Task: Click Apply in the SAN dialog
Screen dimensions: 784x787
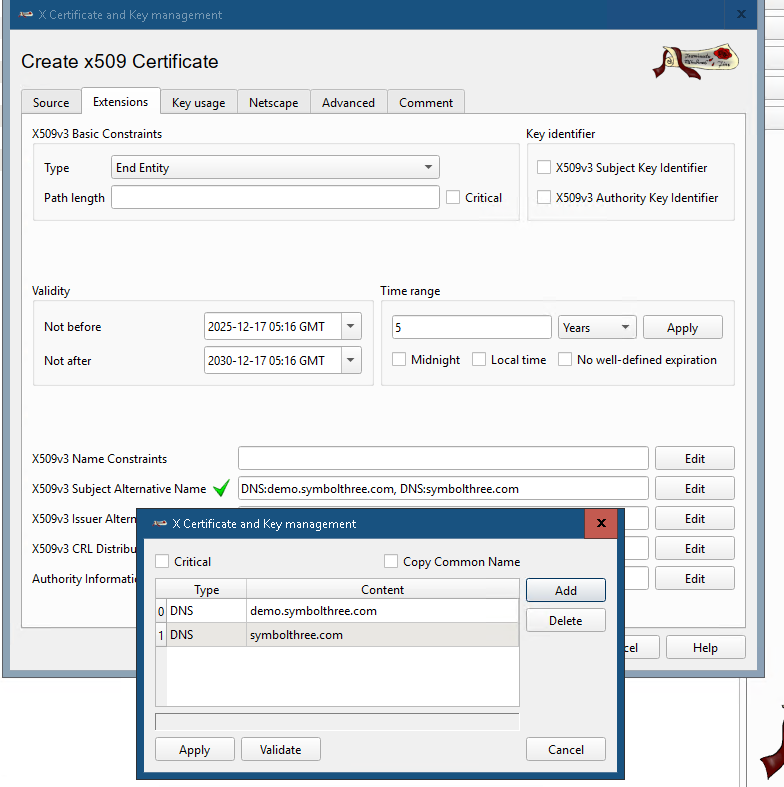Action: click(x=195, y=749)
